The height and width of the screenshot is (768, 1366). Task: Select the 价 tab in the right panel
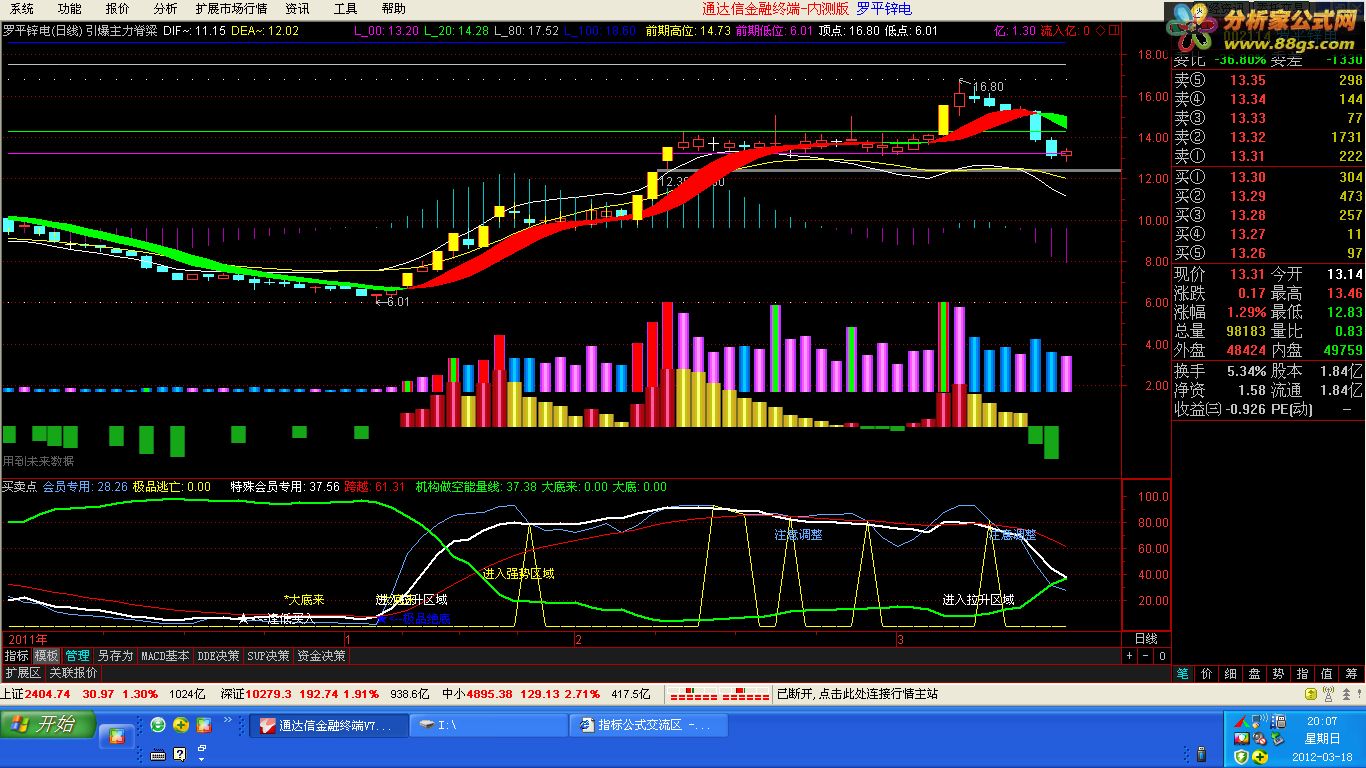click(x=1207, y=674)
